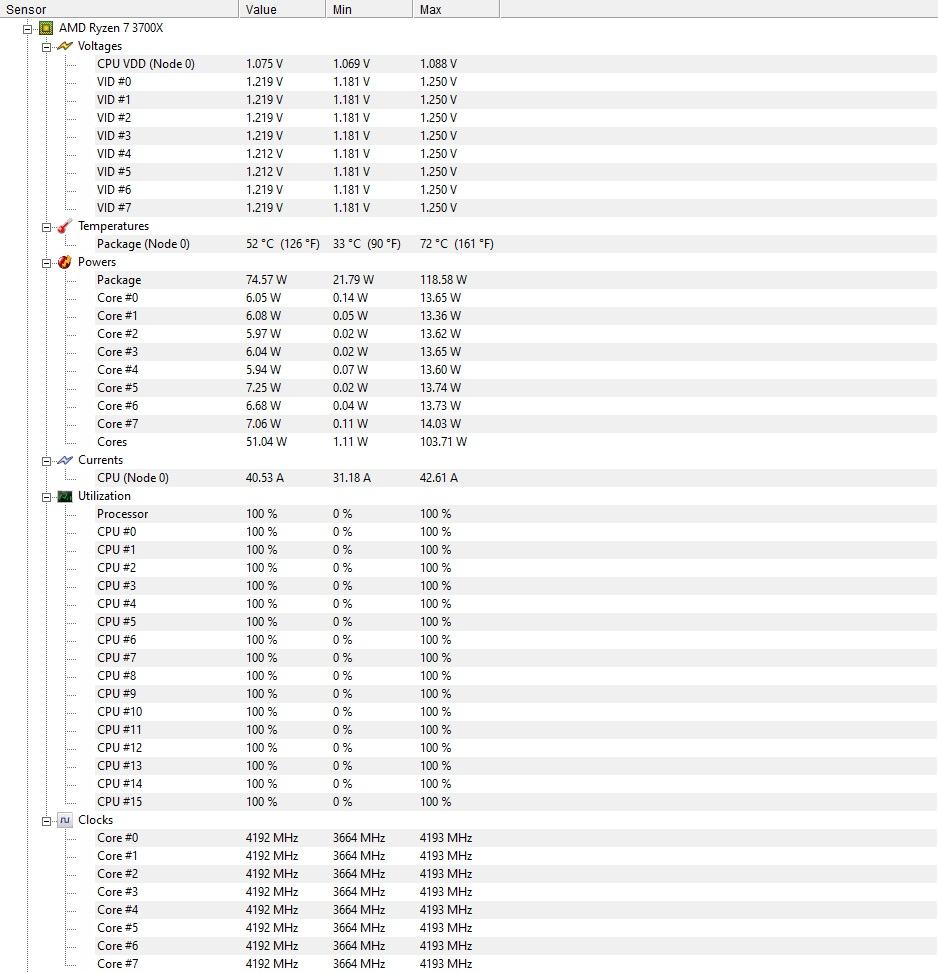Click the 33 °C (90 °F) min temperature

(x=367, y=244)
